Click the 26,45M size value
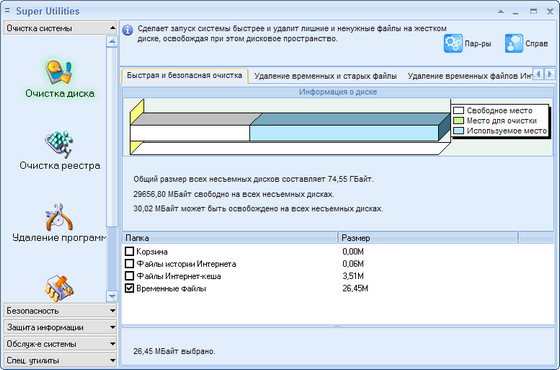This screenshot has height=370, width=560. tap(355, 288)
